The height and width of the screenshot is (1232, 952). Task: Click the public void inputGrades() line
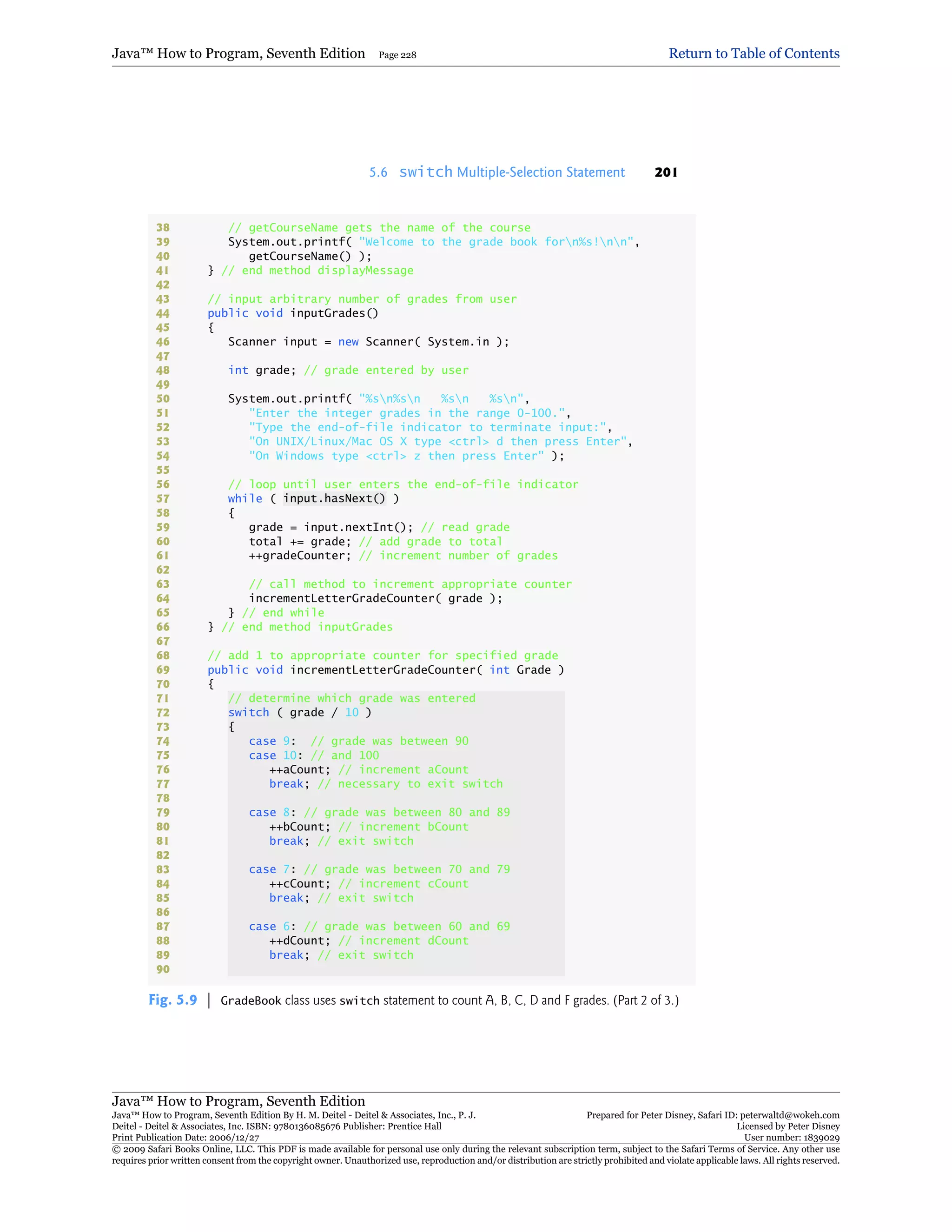coord(293,313)
